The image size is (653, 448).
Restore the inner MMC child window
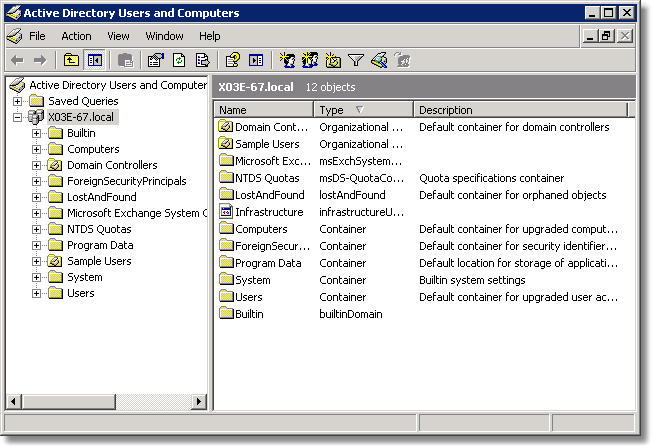(x=607, y=36)
